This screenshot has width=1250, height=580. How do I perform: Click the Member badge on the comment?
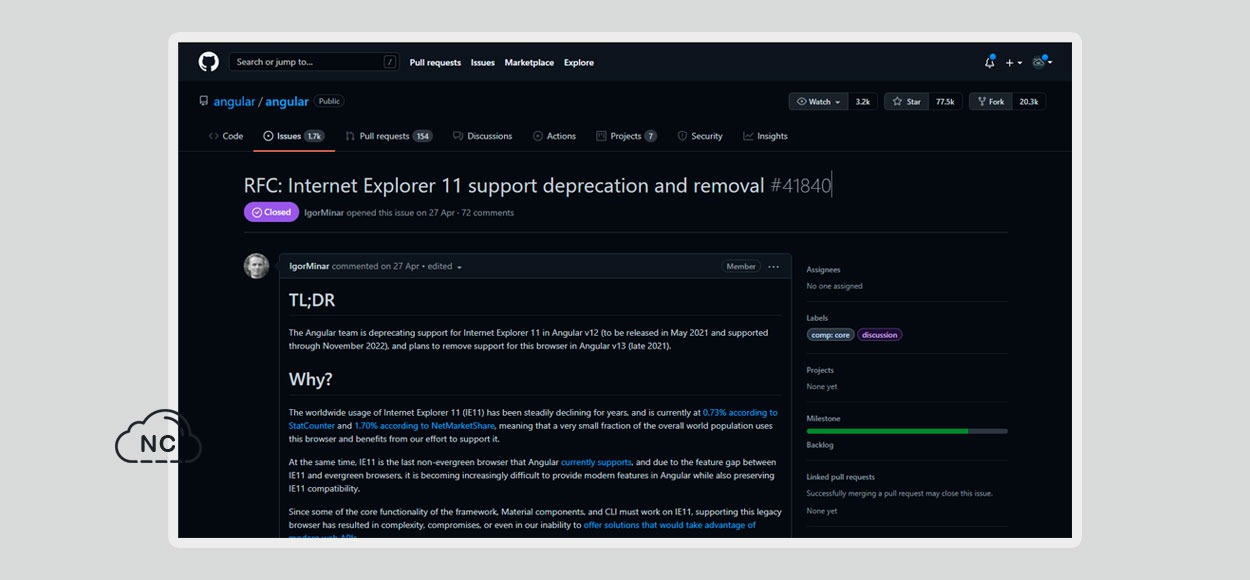point(741,267)
